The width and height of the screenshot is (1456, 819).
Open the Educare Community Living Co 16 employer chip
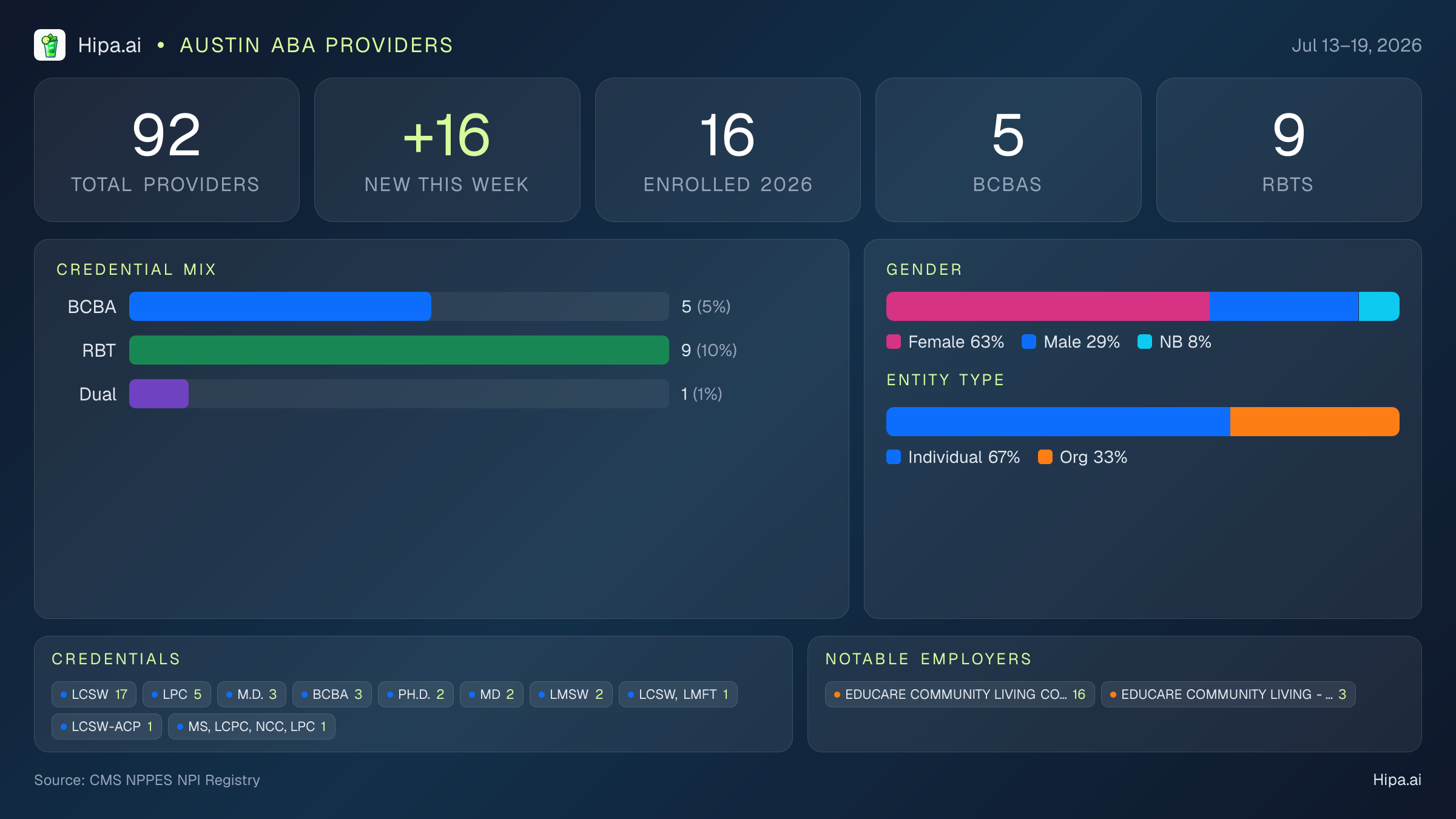click(x=960, y=694)
